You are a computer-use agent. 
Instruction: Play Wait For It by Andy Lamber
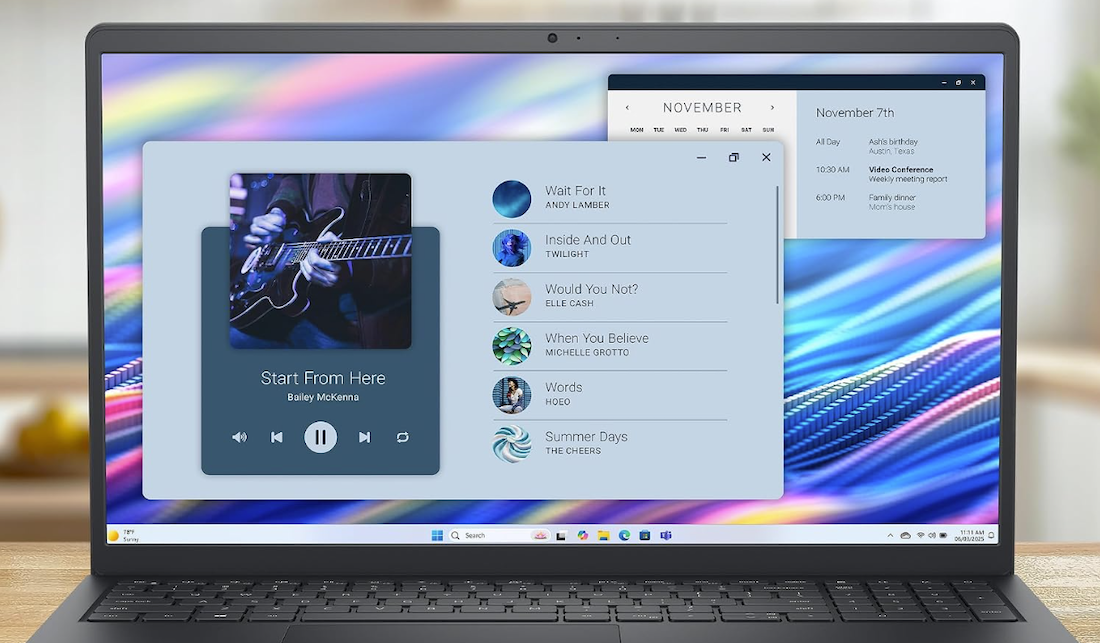click(x=609, y=198)
